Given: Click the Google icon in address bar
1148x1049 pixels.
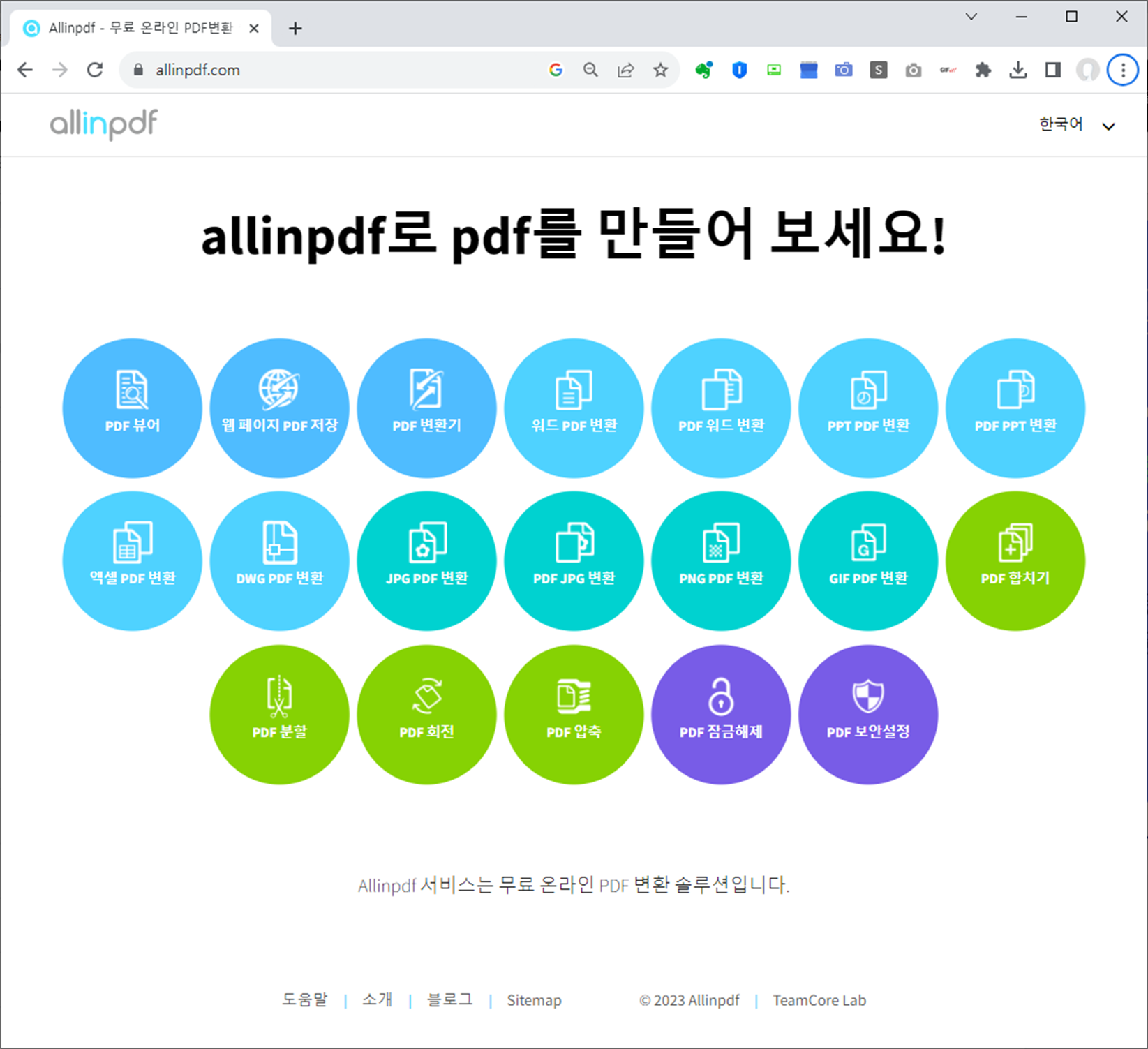Looking at the screenshot, I should click(556, 70).
